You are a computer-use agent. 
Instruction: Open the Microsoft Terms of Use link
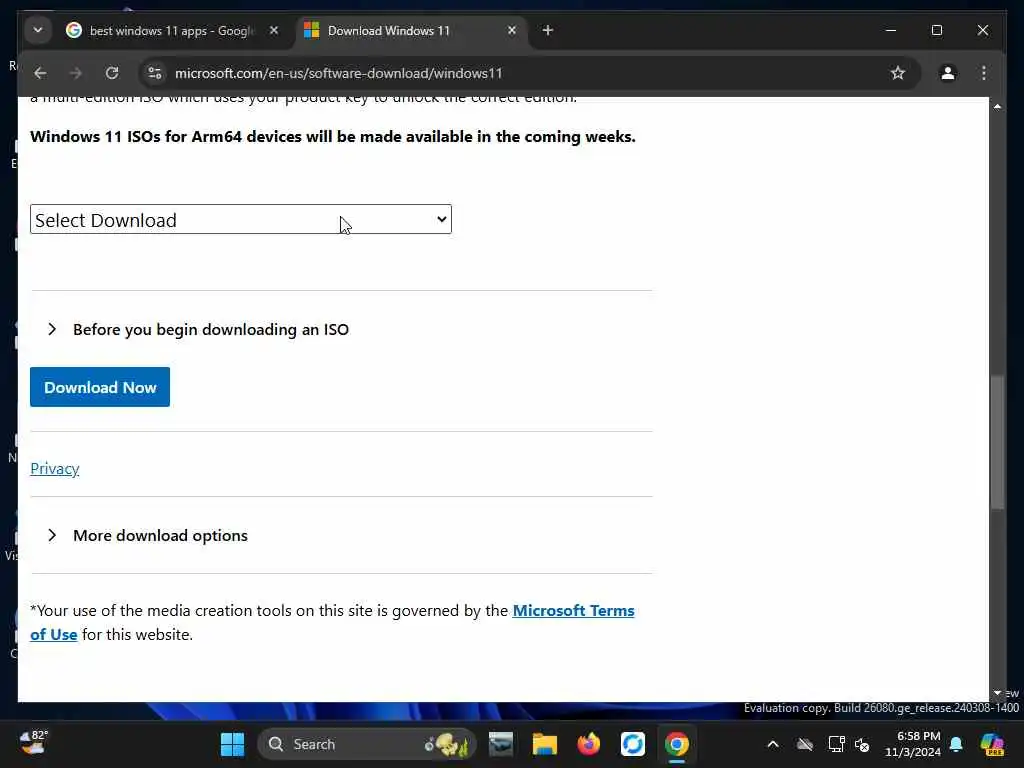pos(573,611)
